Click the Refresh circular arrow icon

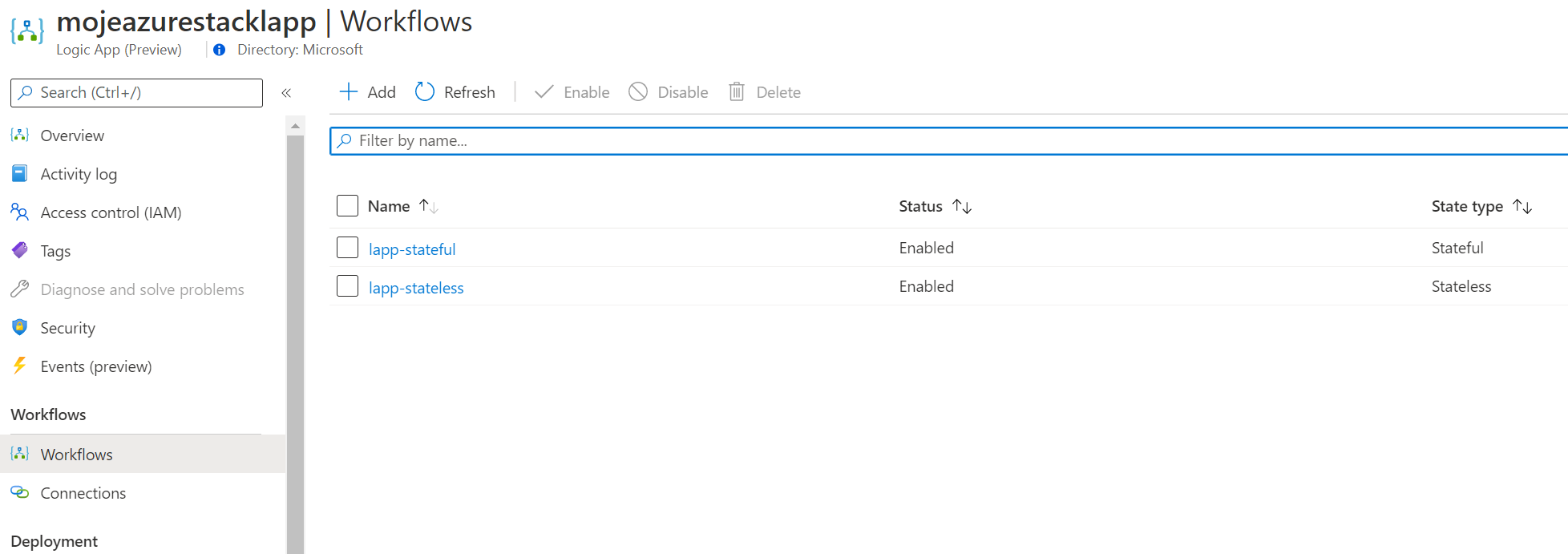pyautogui.click(x=425, y=92)
